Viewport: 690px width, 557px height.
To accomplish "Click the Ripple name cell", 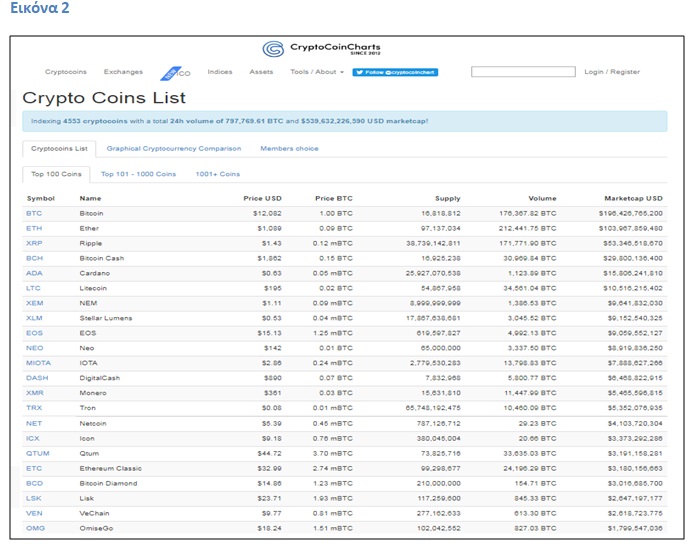I will coord(91,243).
